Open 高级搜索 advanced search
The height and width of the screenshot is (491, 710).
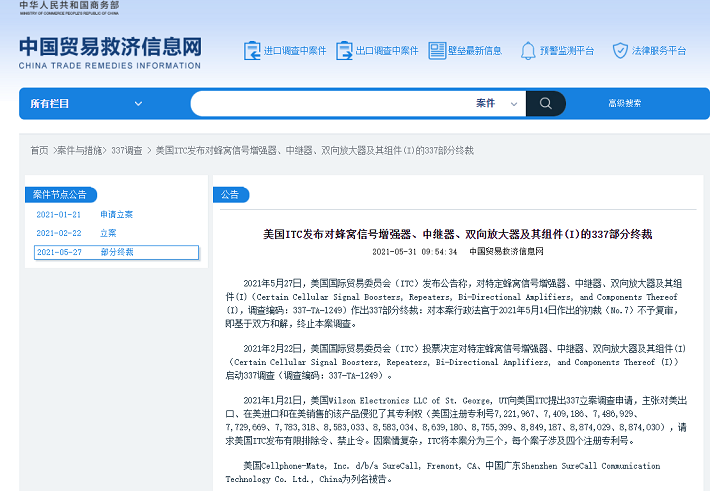point(624,103)
